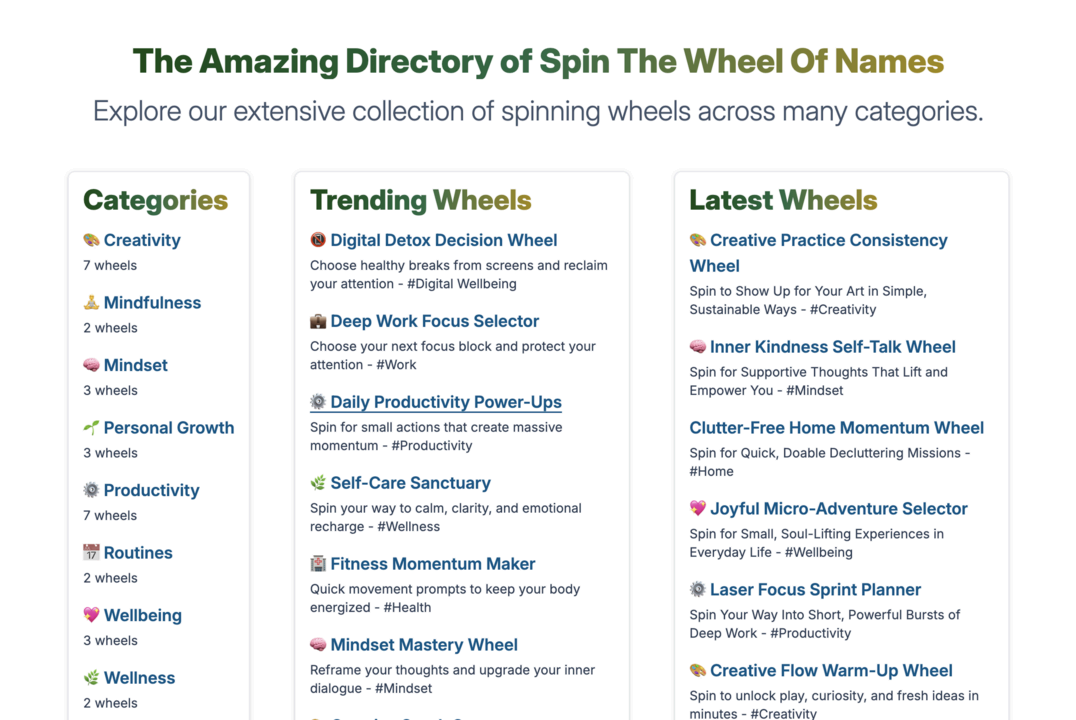Select the Wellness category showing 2 wheels

point(139,677)
